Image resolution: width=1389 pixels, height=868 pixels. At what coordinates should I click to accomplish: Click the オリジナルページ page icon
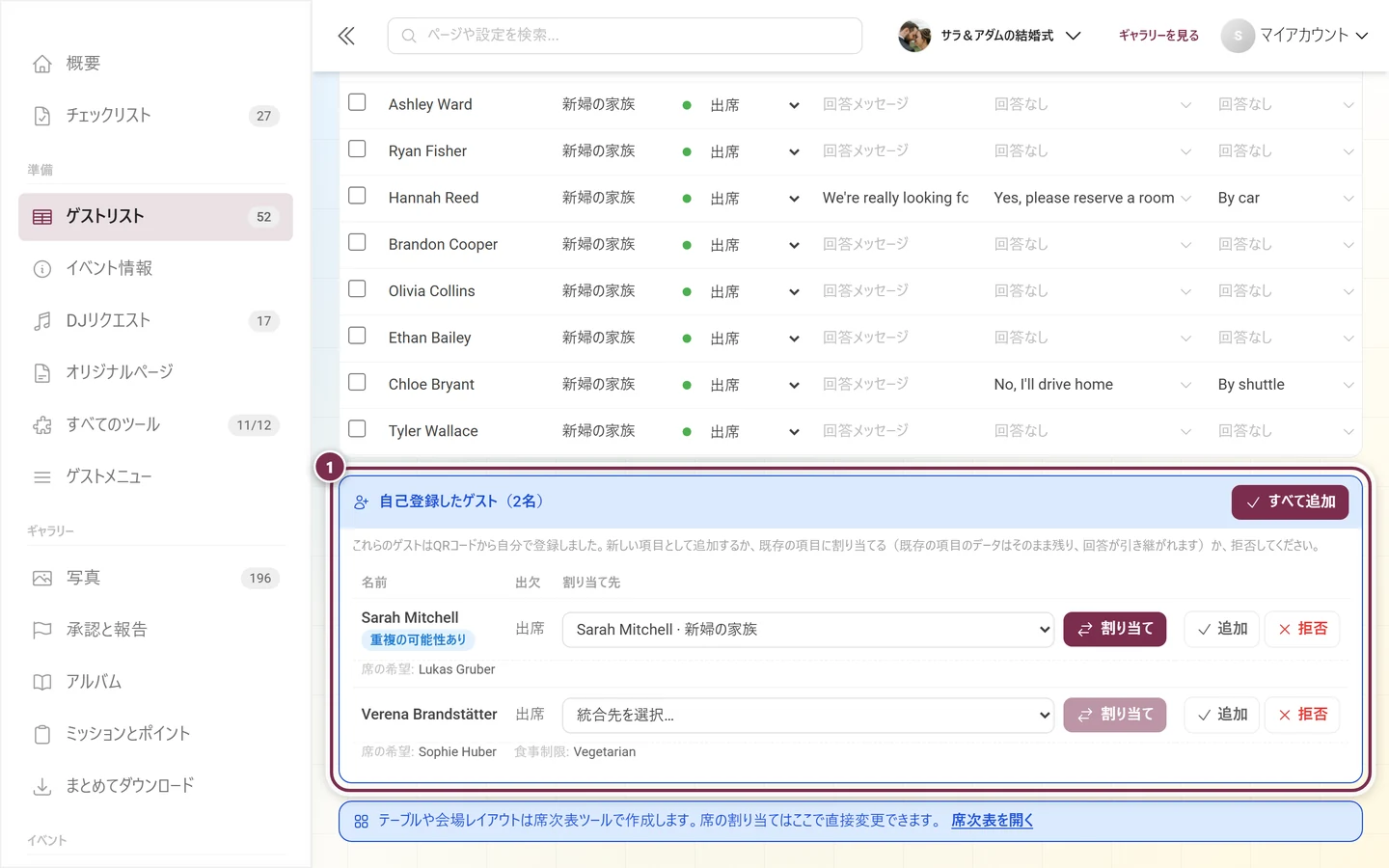pos(42,373)
